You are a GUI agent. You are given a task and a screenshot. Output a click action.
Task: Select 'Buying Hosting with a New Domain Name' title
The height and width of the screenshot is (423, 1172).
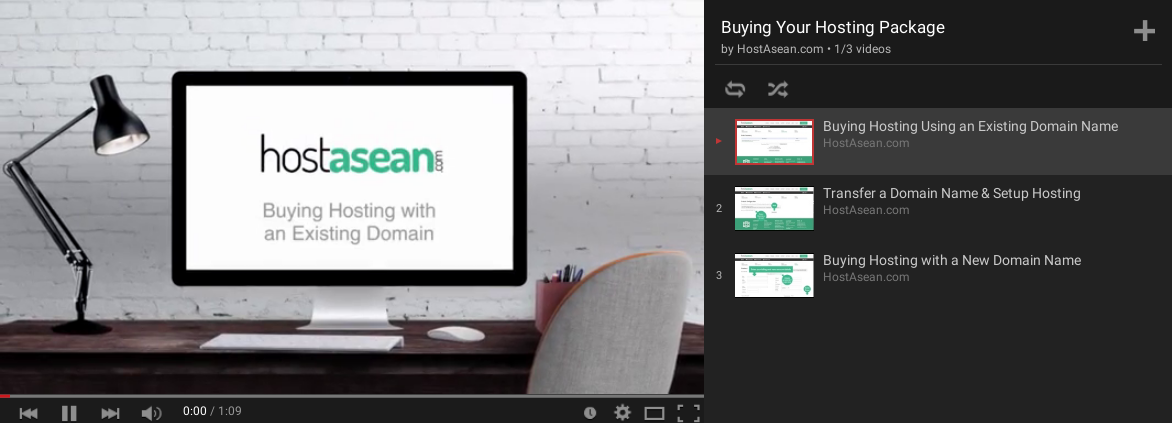[x=952, y=260]
